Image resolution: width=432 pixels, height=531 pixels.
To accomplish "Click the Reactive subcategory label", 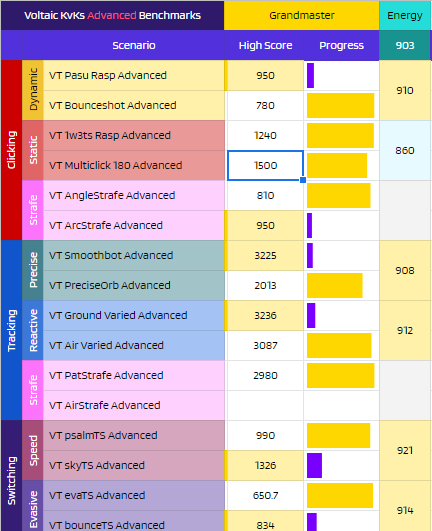I will pyautogui.click(x=33, y=330).
